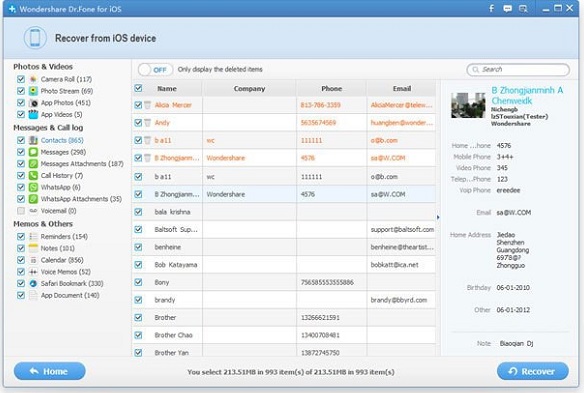Open the feedback chat bubble icon
Screen dimensions: 584x393
[507, 9]
